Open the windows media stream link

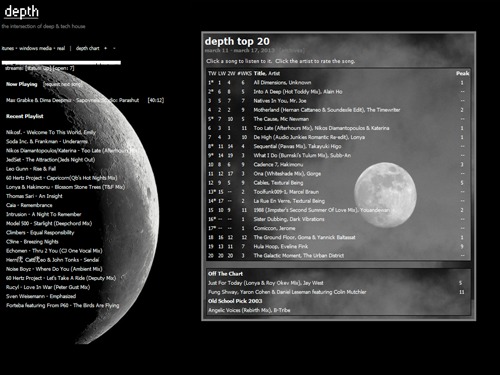click(35, 48)
